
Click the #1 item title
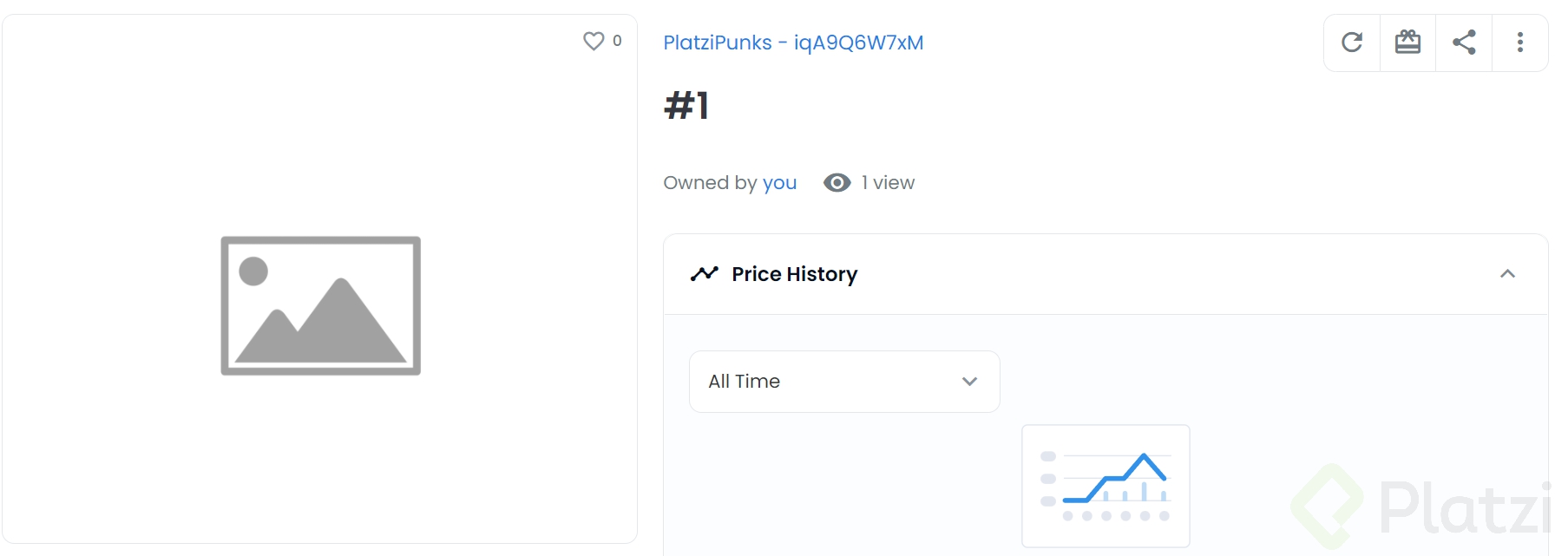coord(686,106)
